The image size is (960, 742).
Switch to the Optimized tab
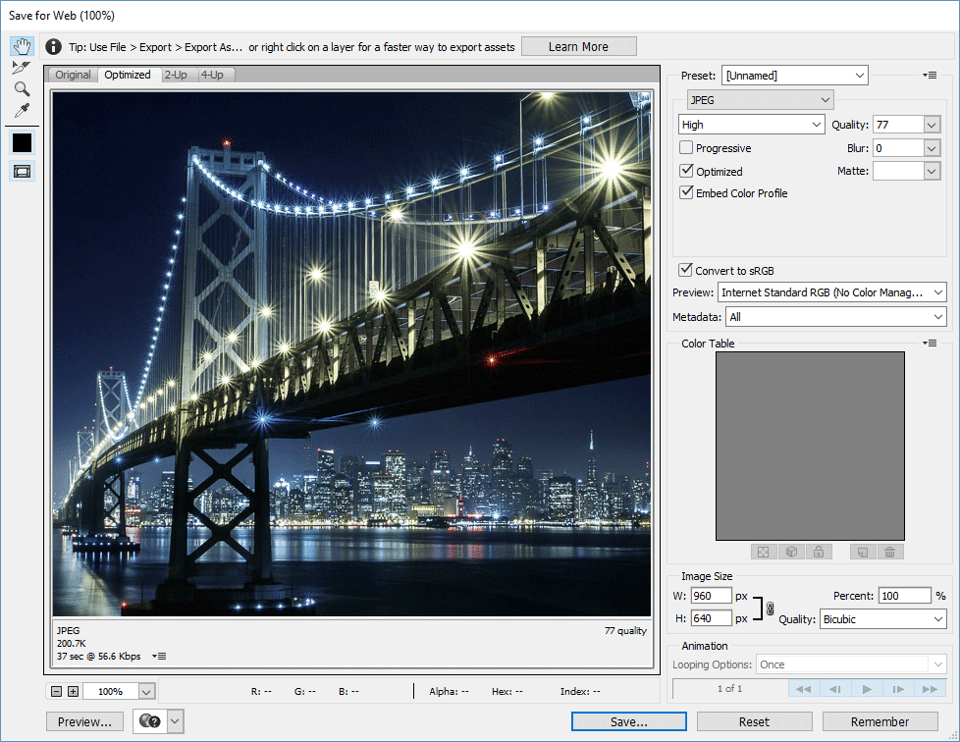click(127, 75)
